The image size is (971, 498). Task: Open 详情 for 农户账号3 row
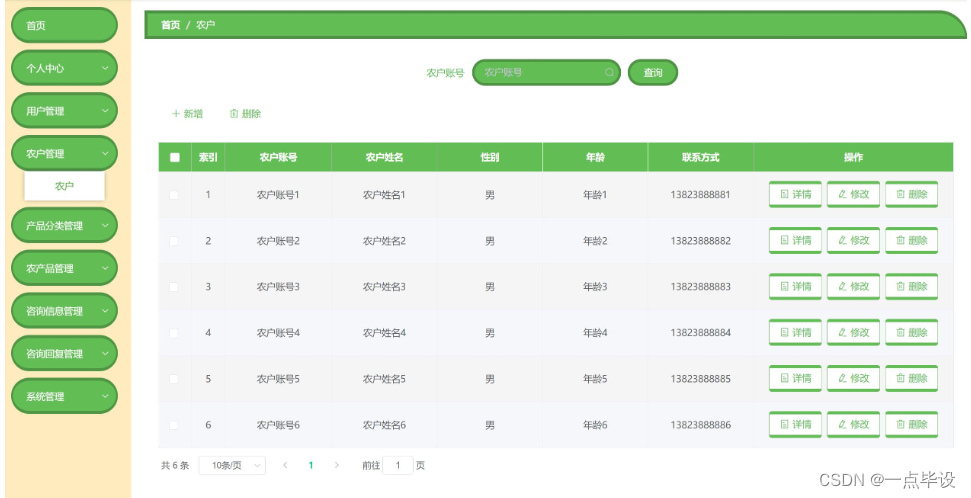pyautogui.click(x=795, y=287)
